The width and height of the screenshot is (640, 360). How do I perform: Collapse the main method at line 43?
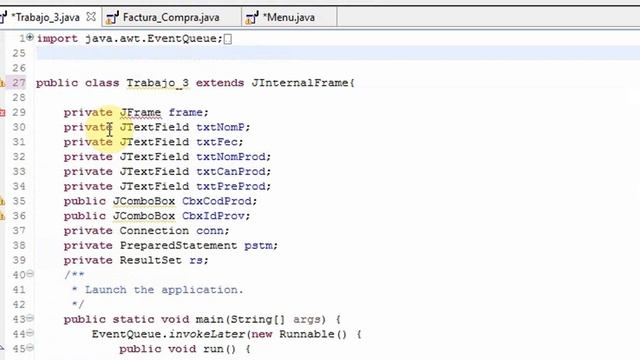pos(30,318)
